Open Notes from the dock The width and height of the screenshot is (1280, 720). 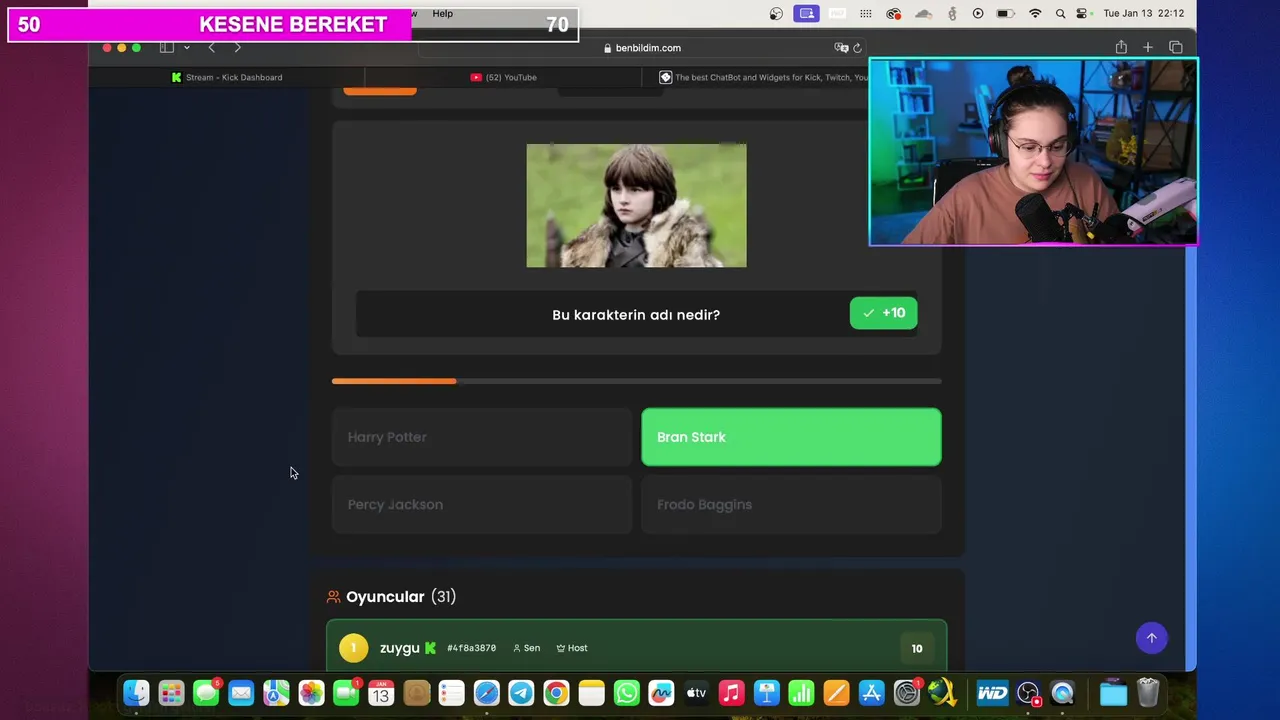591,693
